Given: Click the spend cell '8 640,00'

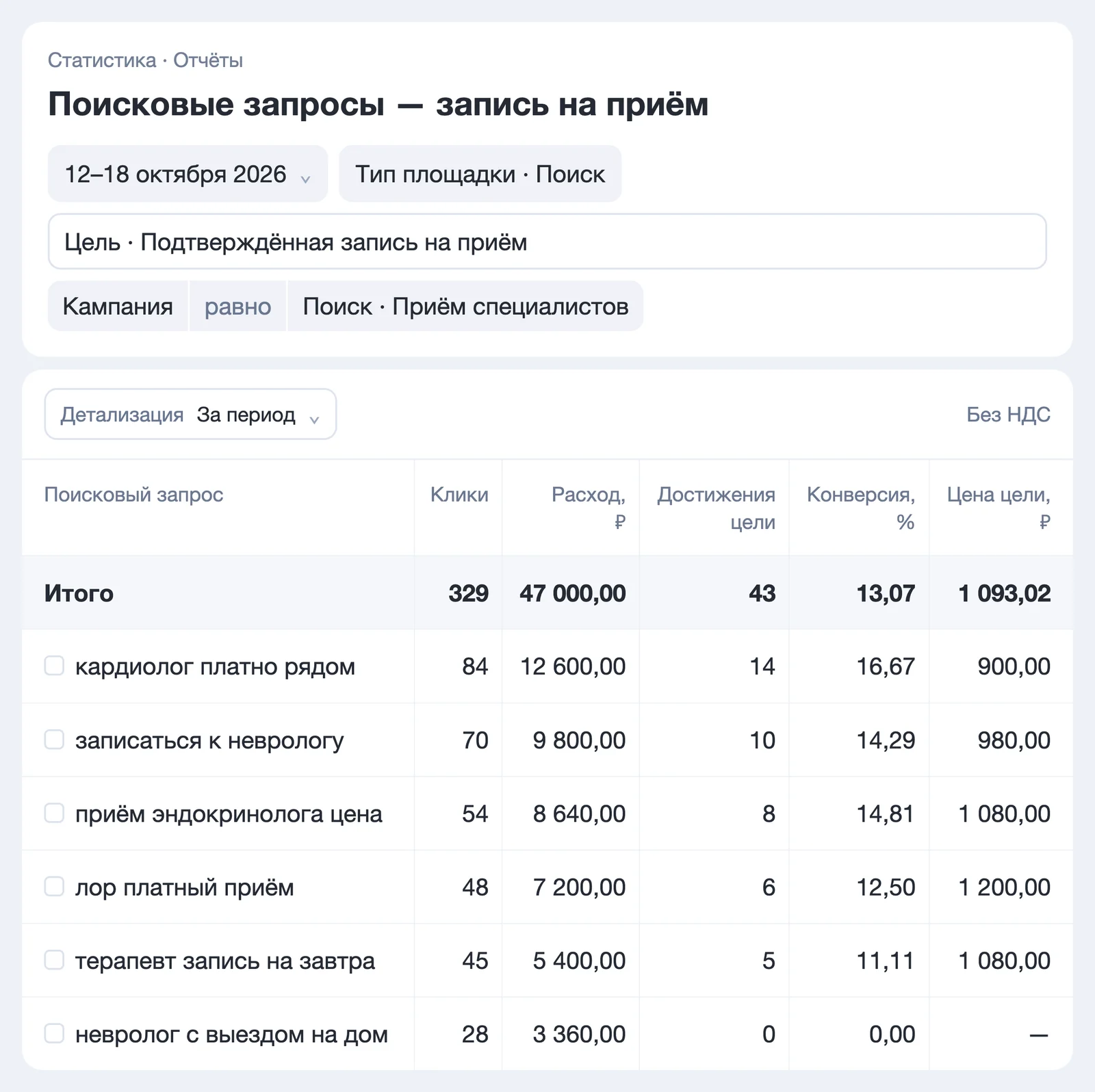Looking at the screenshot, I should coord(579,814).
